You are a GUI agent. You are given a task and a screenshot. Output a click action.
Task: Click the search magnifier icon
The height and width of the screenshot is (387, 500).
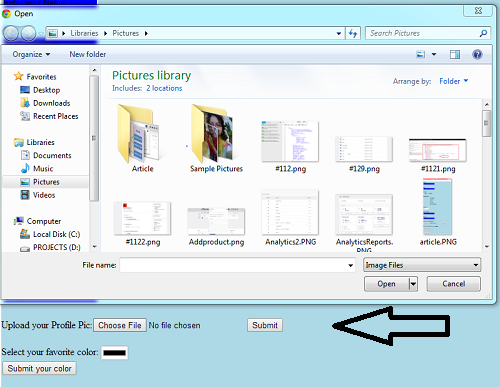tap(483, 33)
